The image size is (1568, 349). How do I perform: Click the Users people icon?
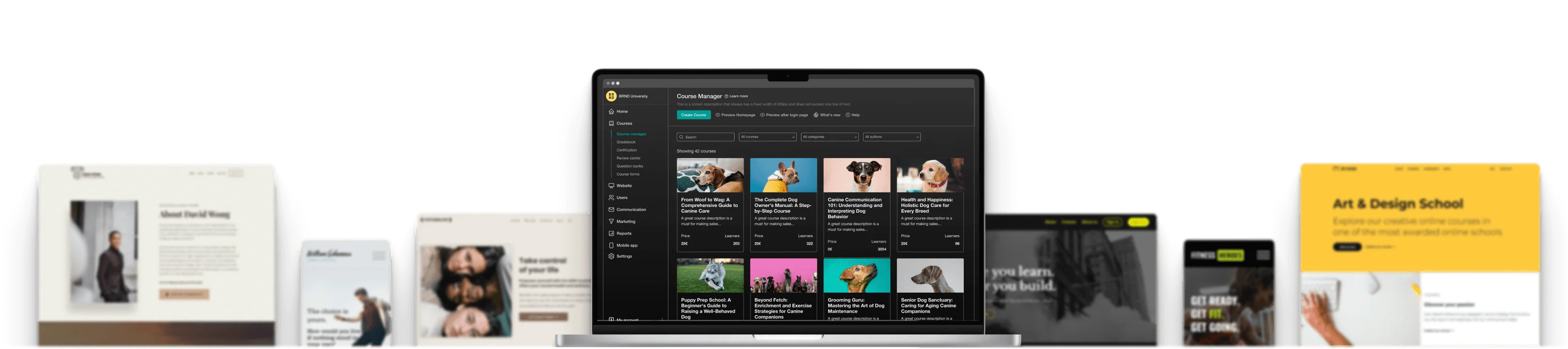point(611,198)
